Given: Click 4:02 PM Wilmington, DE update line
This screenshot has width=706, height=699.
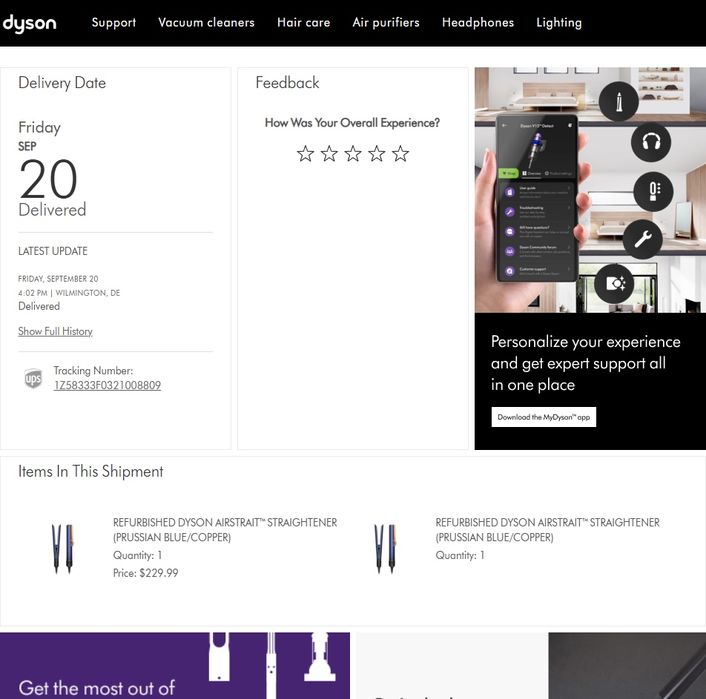Looking at the screenshot, I should pyautogui.click(x=69, y=293).
